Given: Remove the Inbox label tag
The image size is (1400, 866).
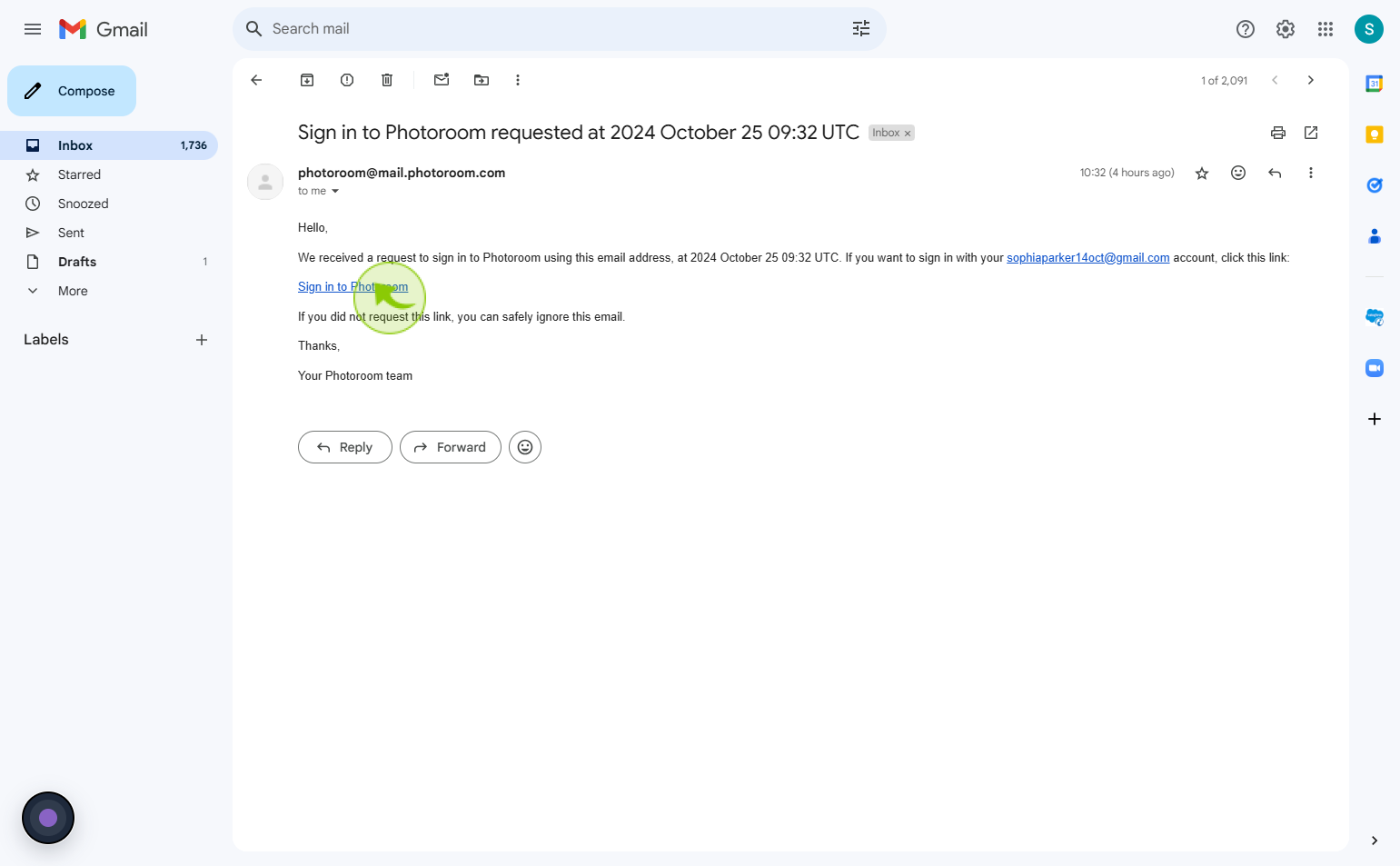Looking at the screenshot, I should click(907, 134).
